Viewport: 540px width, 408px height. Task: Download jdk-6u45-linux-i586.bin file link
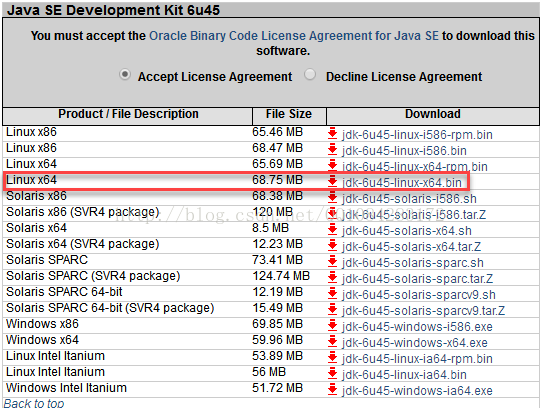[x=404, y=151]
